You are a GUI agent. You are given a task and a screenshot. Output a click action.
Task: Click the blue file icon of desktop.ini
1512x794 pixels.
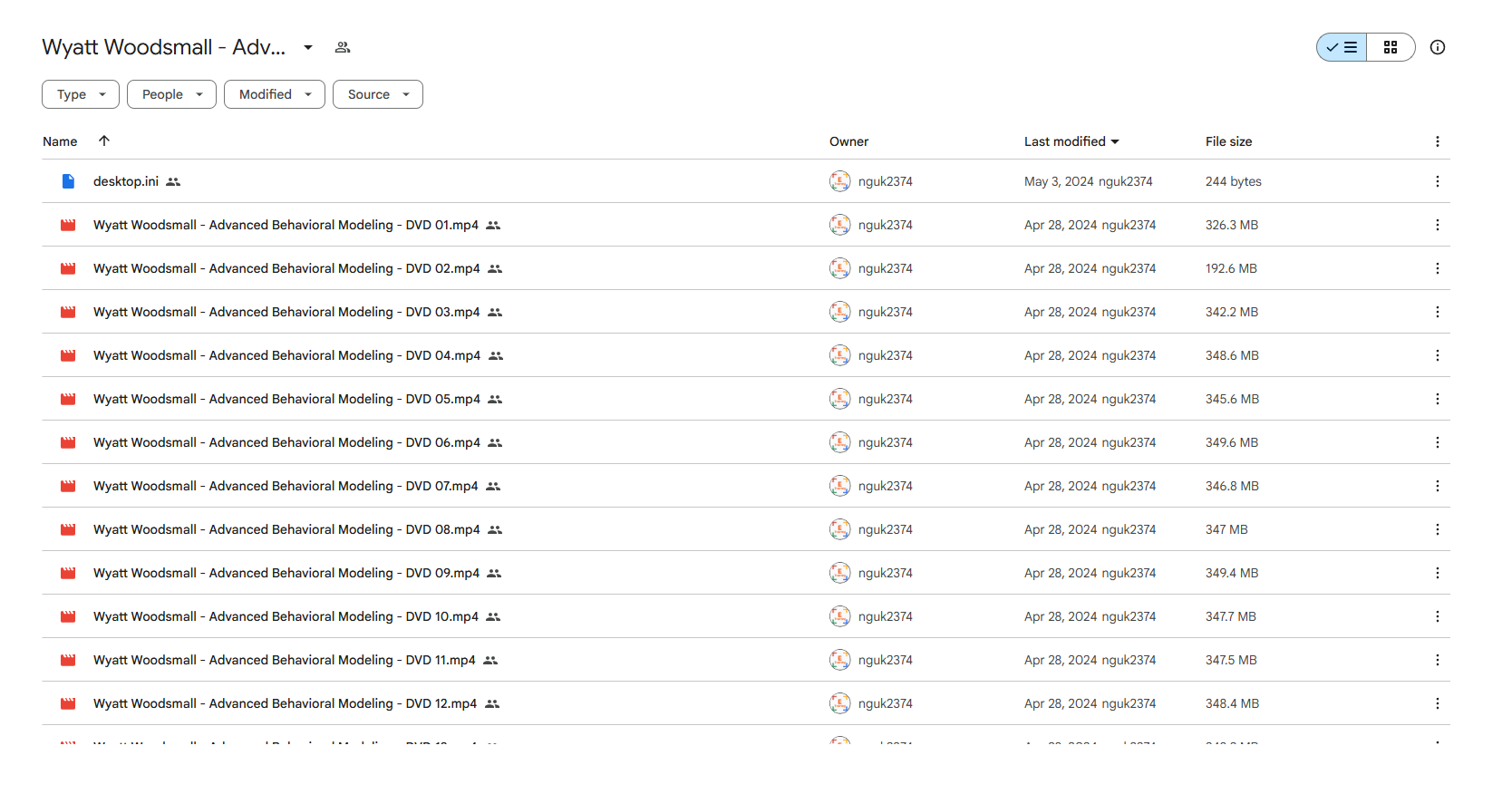[68, 181]
